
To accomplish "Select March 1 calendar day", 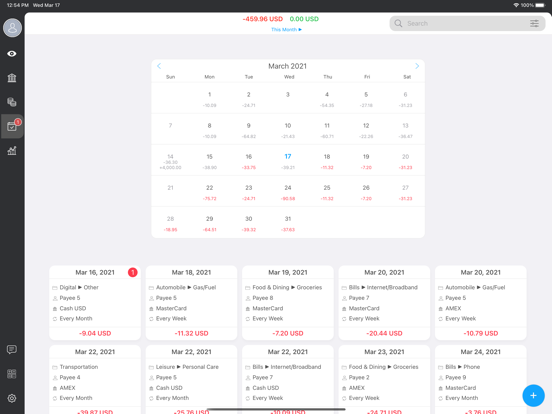I will tap(209, 99).
